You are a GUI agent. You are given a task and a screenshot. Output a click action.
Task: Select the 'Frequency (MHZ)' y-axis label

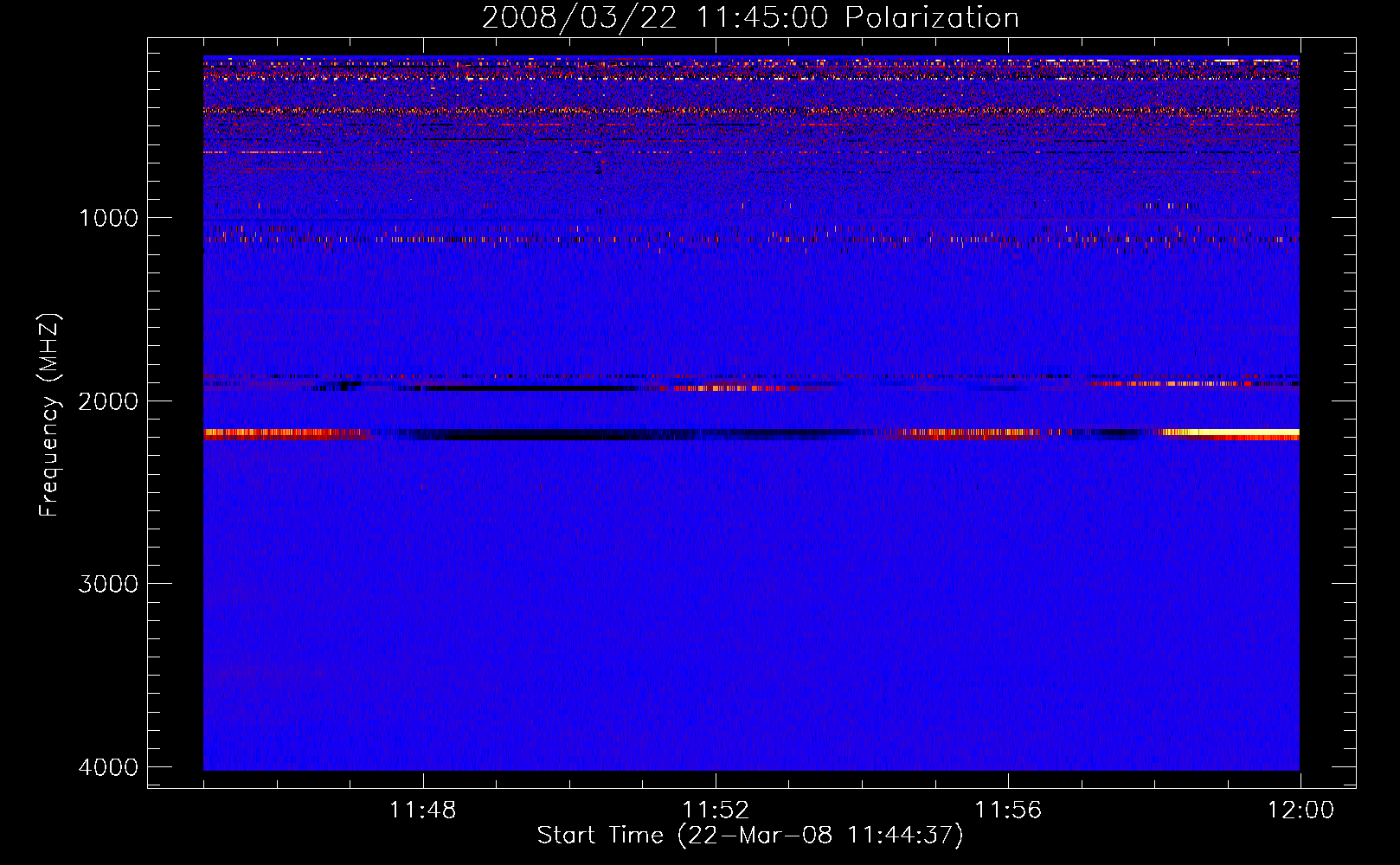50,415
